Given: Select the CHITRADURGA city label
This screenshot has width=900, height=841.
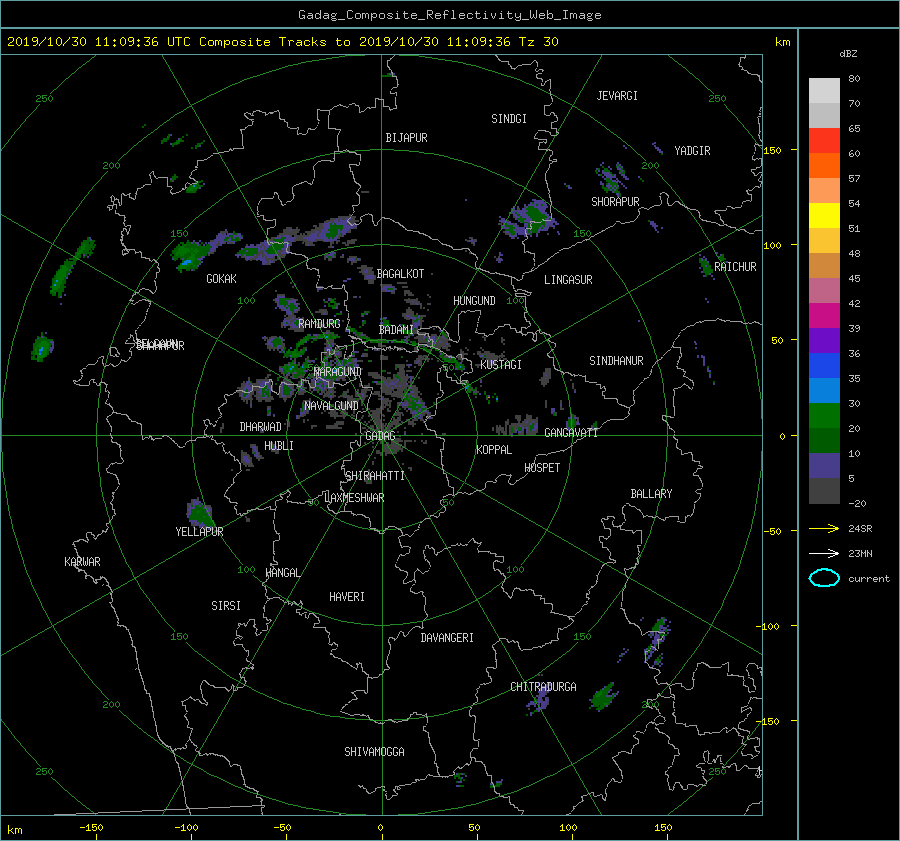Looking at the screenshot, I should pos(543,687).
